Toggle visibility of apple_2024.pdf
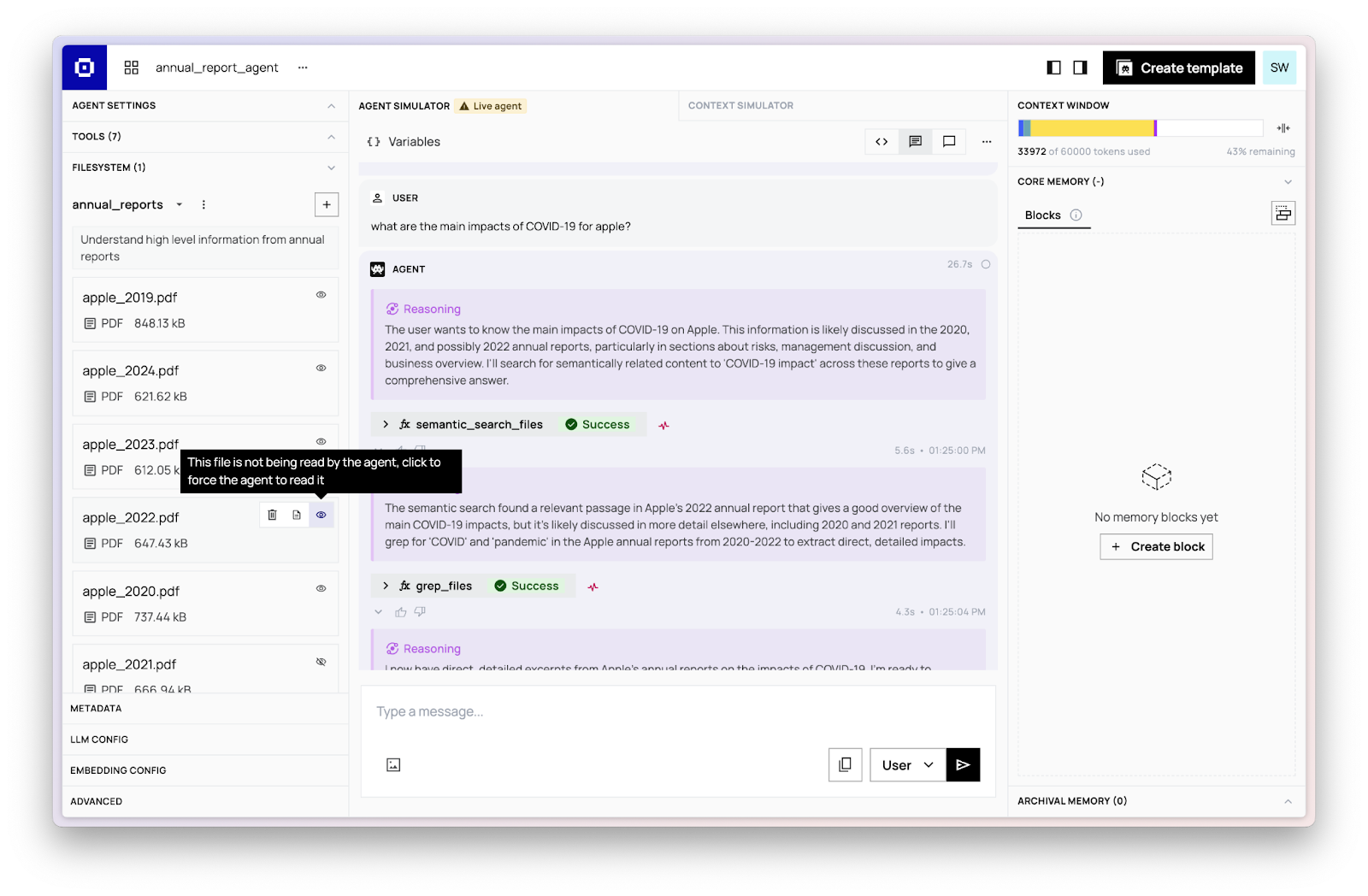Screen dimensions: 1368x896 (x=321, y=368)
